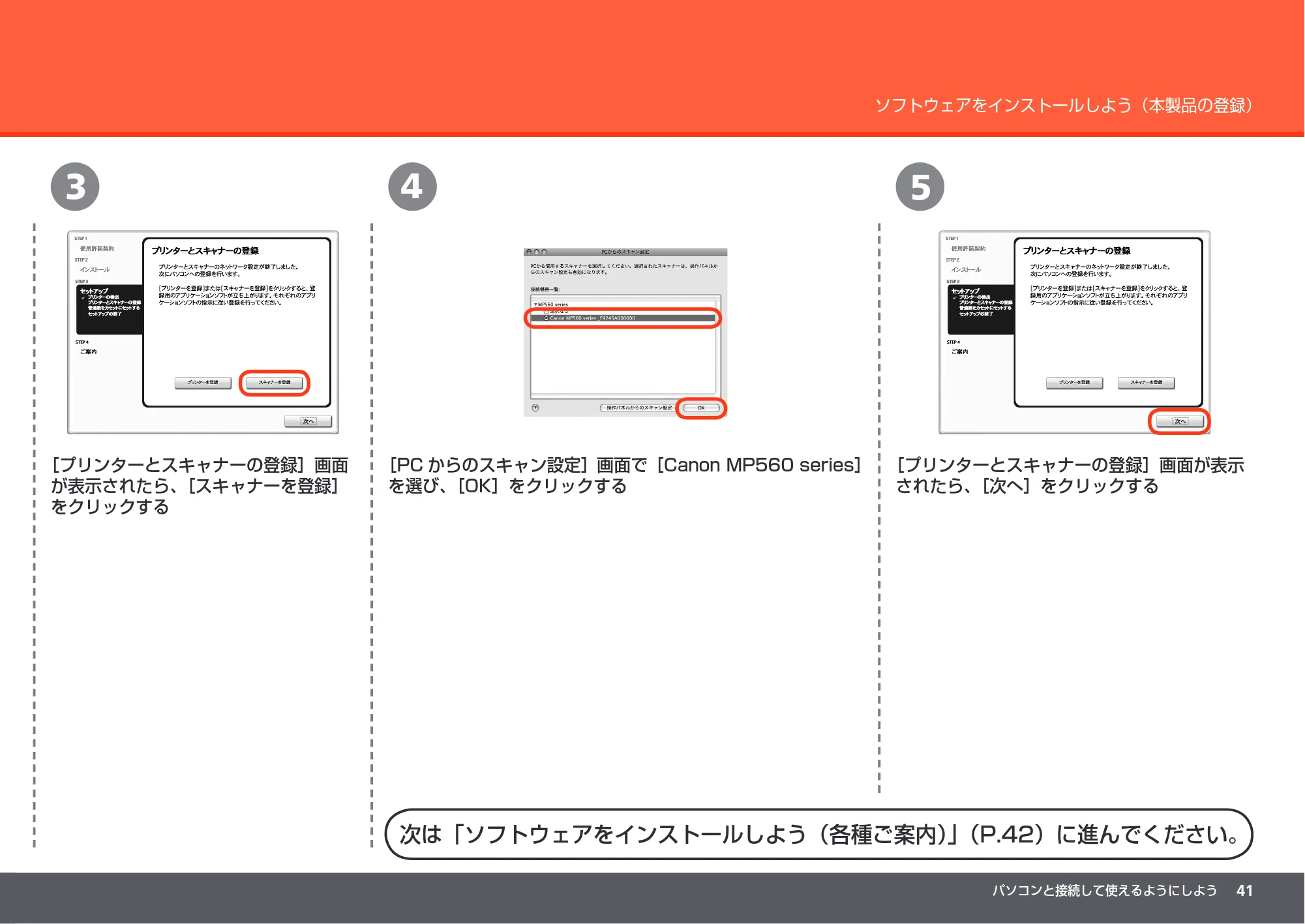Click スキャナーを登録 button in step 5 screenshot
Image resolution: width=1305 pixels, height=924 pixels.
coord(1146,383)
